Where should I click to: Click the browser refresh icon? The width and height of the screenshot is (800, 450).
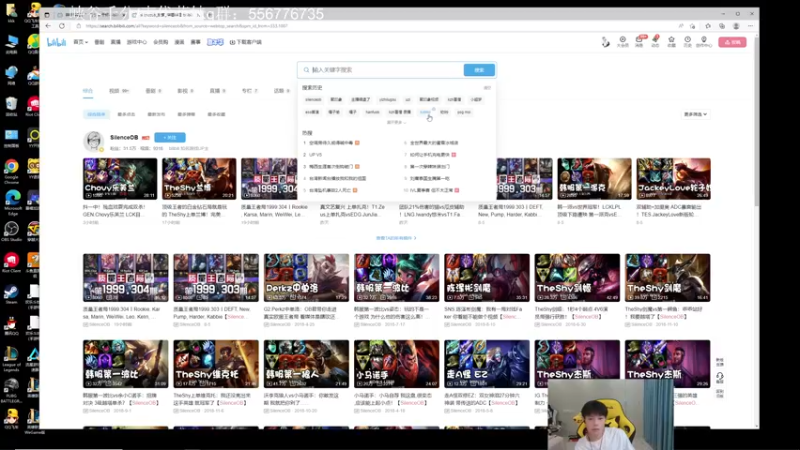62,26
